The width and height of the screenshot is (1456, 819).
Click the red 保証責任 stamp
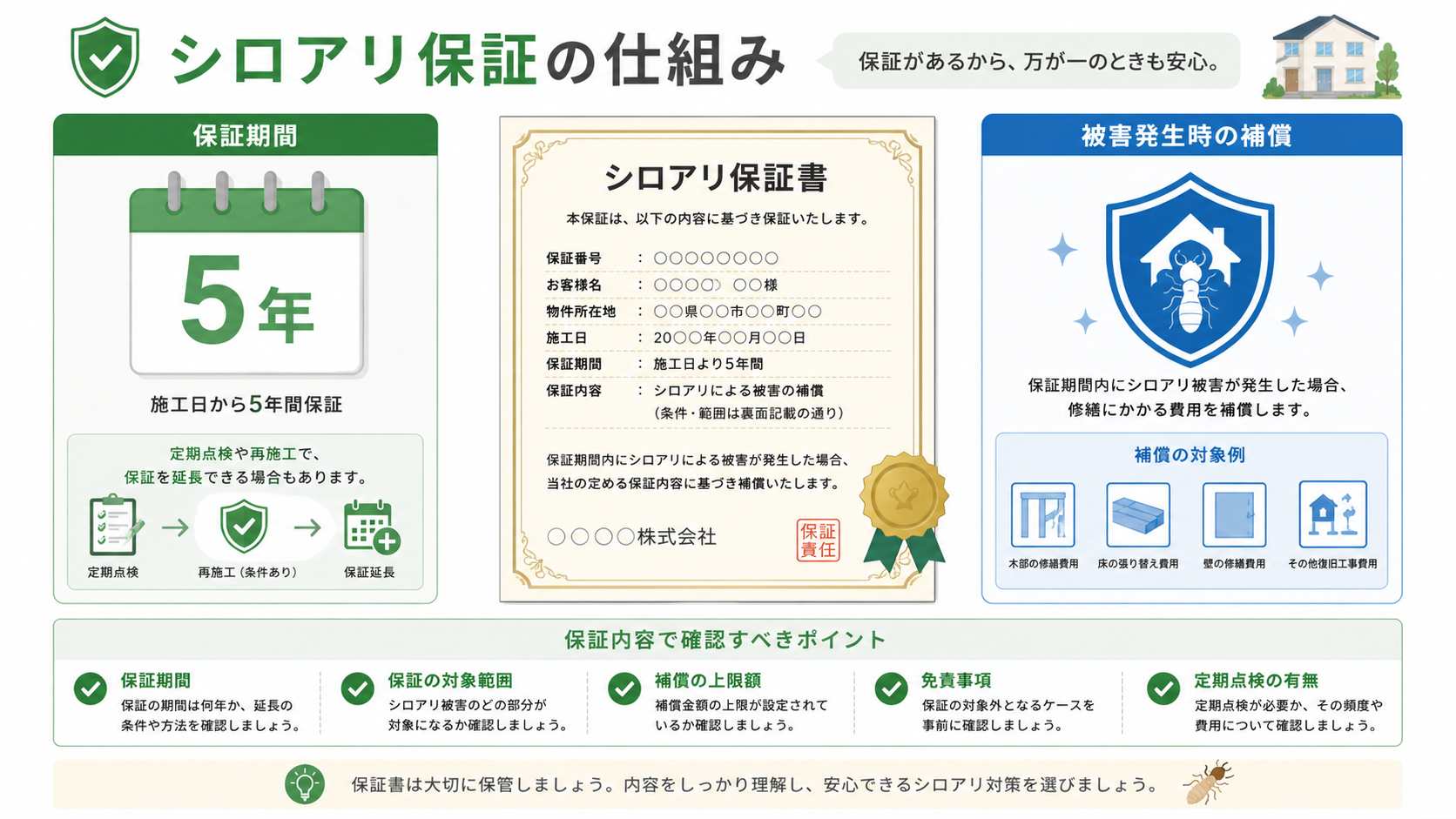[x=818, y=540]
